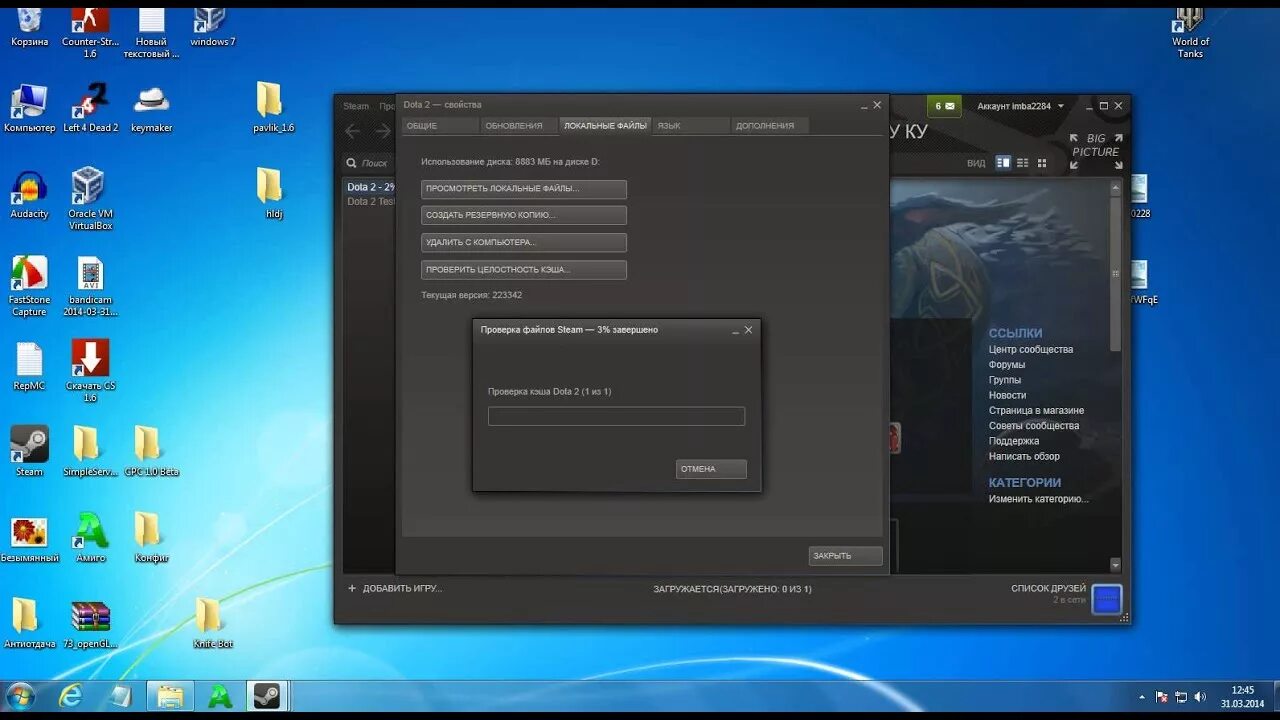Click ПРОСМОТРЕТЬ ЛОКАЛЬНЫЕ ФАЙЛЫ button

[x=524, y=189]
